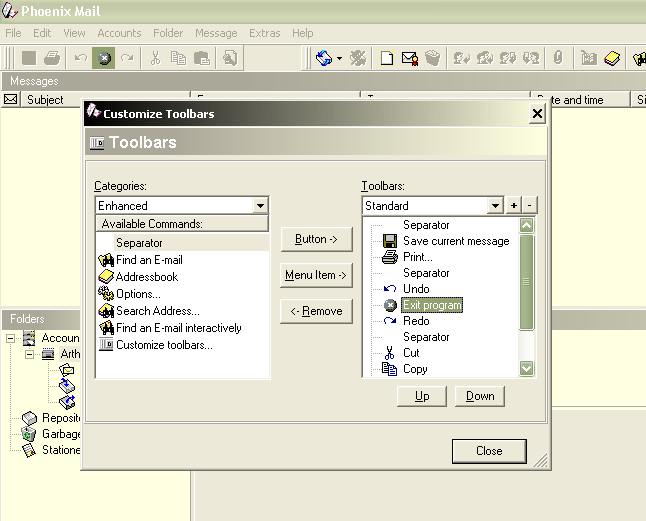
Task: Open the Folder menu
Action: tap(168, 33)
